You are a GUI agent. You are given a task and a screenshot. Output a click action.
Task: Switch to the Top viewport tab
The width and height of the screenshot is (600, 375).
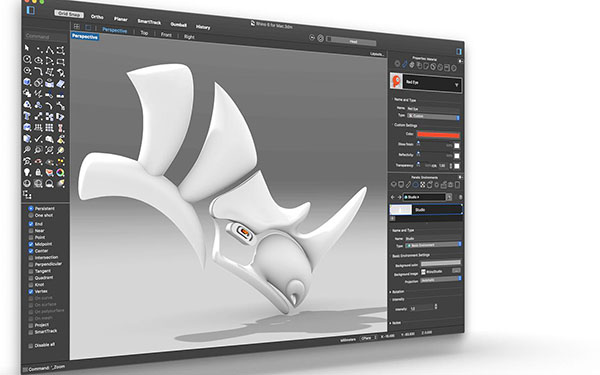pos(144,33)
